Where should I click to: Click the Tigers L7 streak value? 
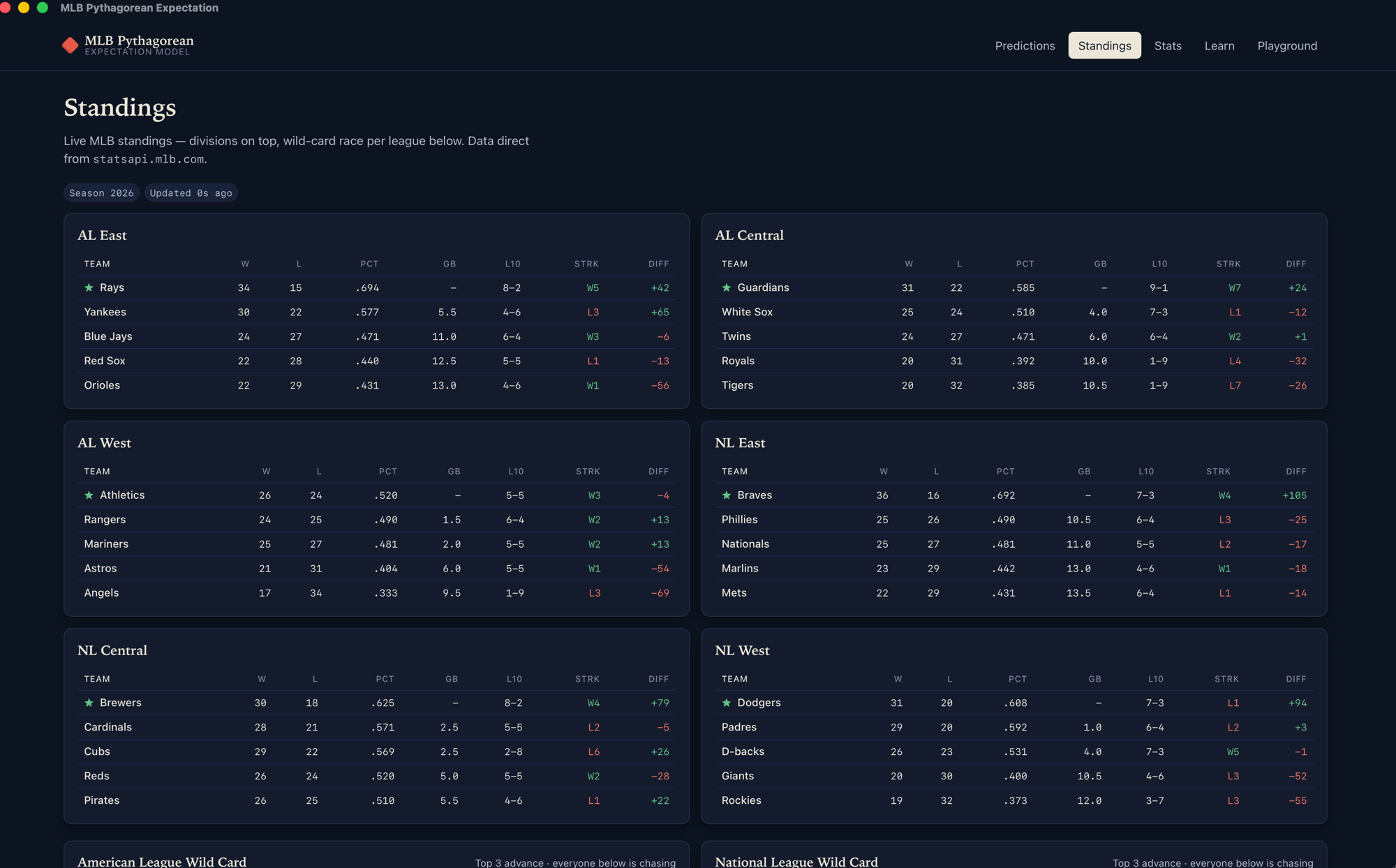coord(1235,385)
